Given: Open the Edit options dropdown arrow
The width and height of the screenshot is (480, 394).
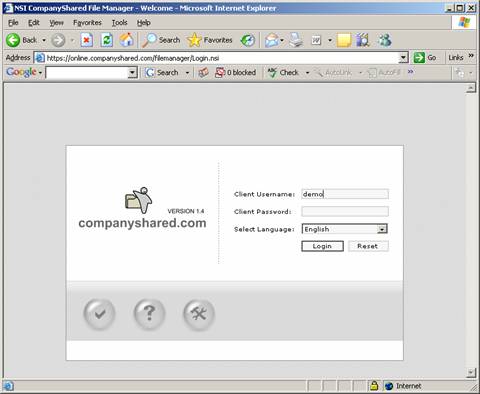Looking at the screenshot, I should (330, 41).
